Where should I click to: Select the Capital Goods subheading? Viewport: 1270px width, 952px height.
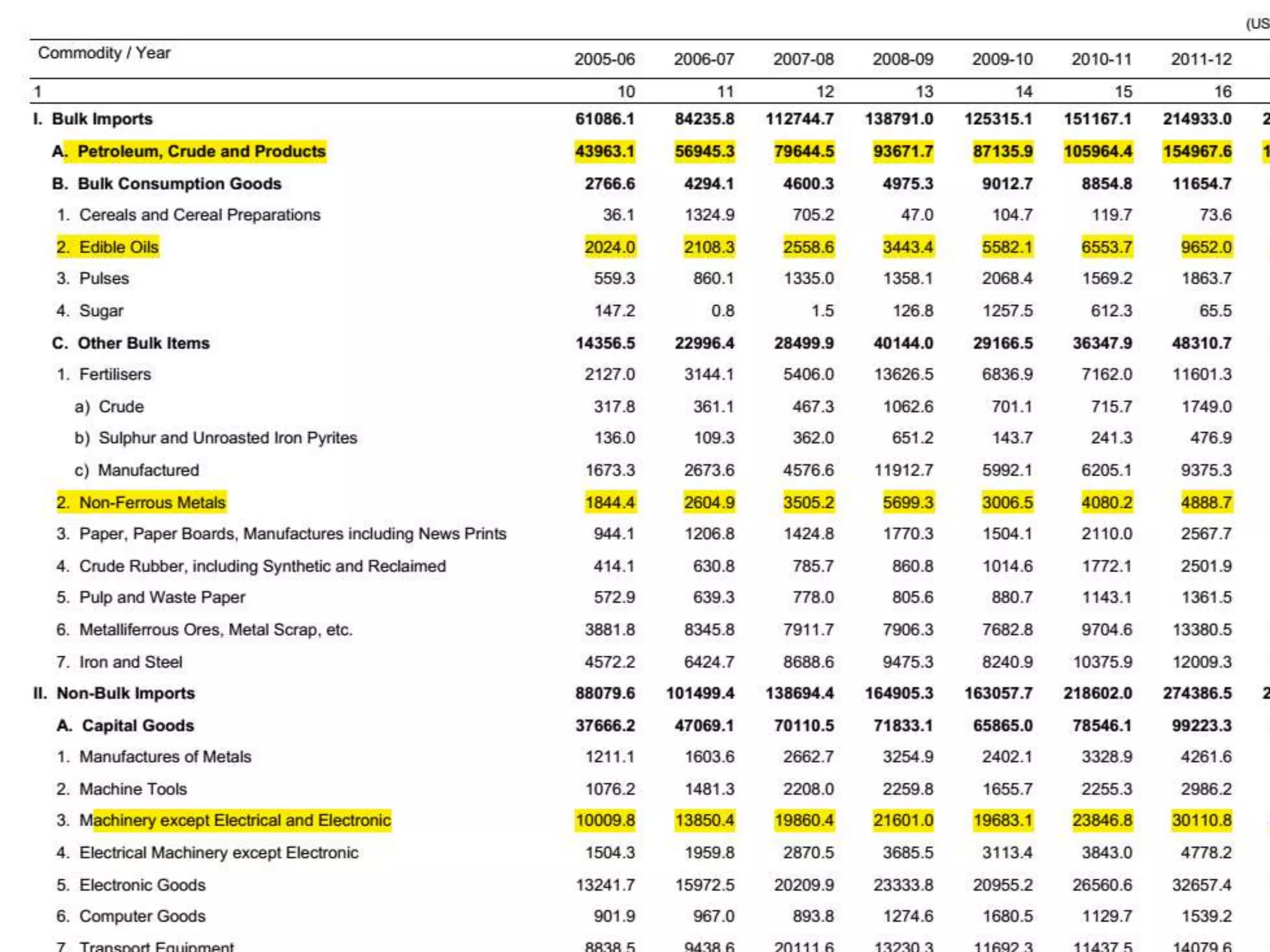point(138,726)
